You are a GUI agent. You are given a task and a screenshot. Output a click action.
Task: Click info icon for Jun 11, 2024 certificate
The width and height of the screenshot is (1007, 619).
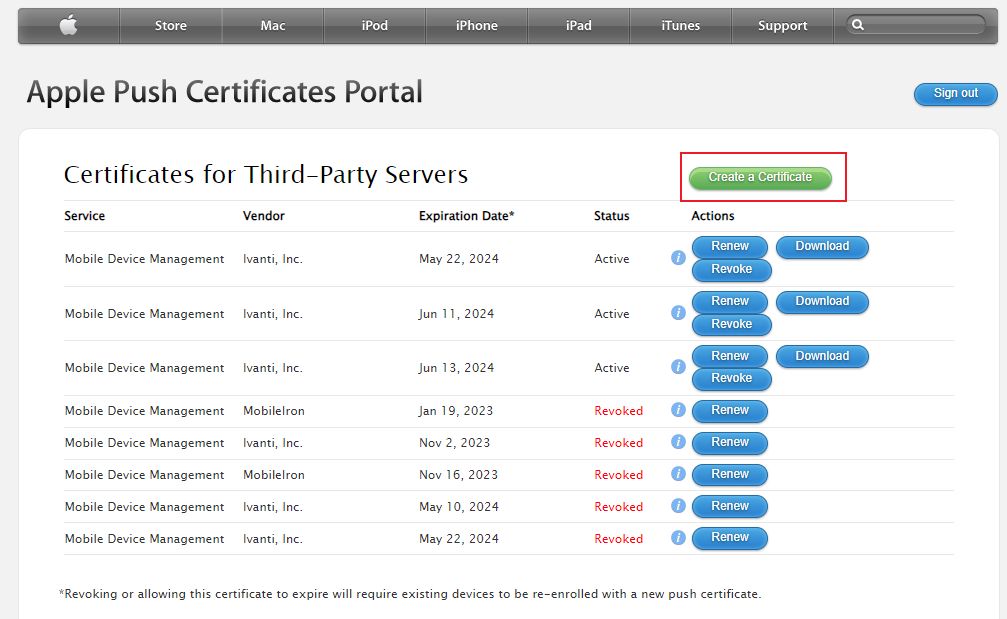pyautogui.click(x=678, y=313)
